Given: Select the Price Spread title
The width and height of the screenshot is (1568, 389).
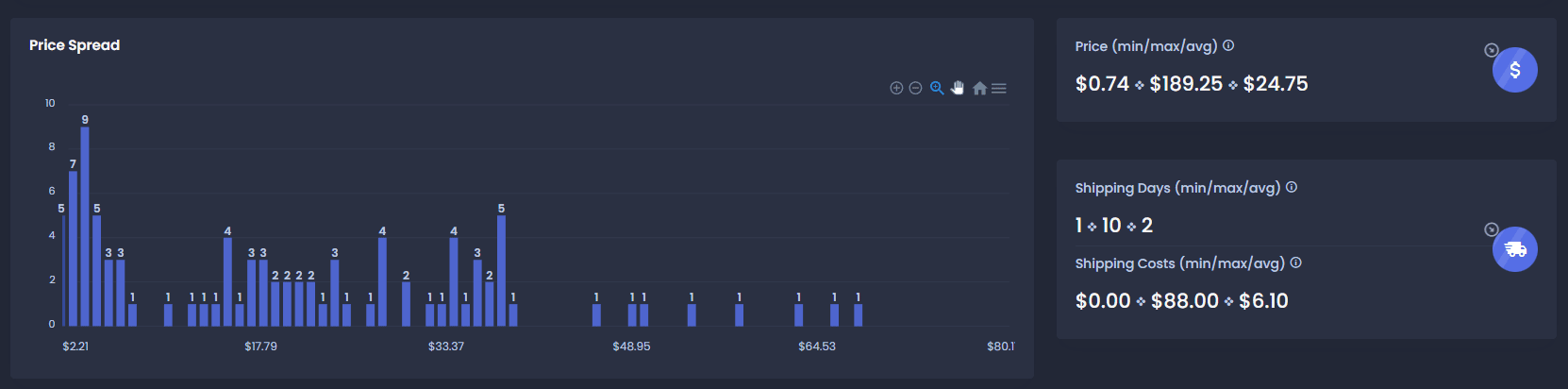Looking at the screenshot, I should coord(75,45).
